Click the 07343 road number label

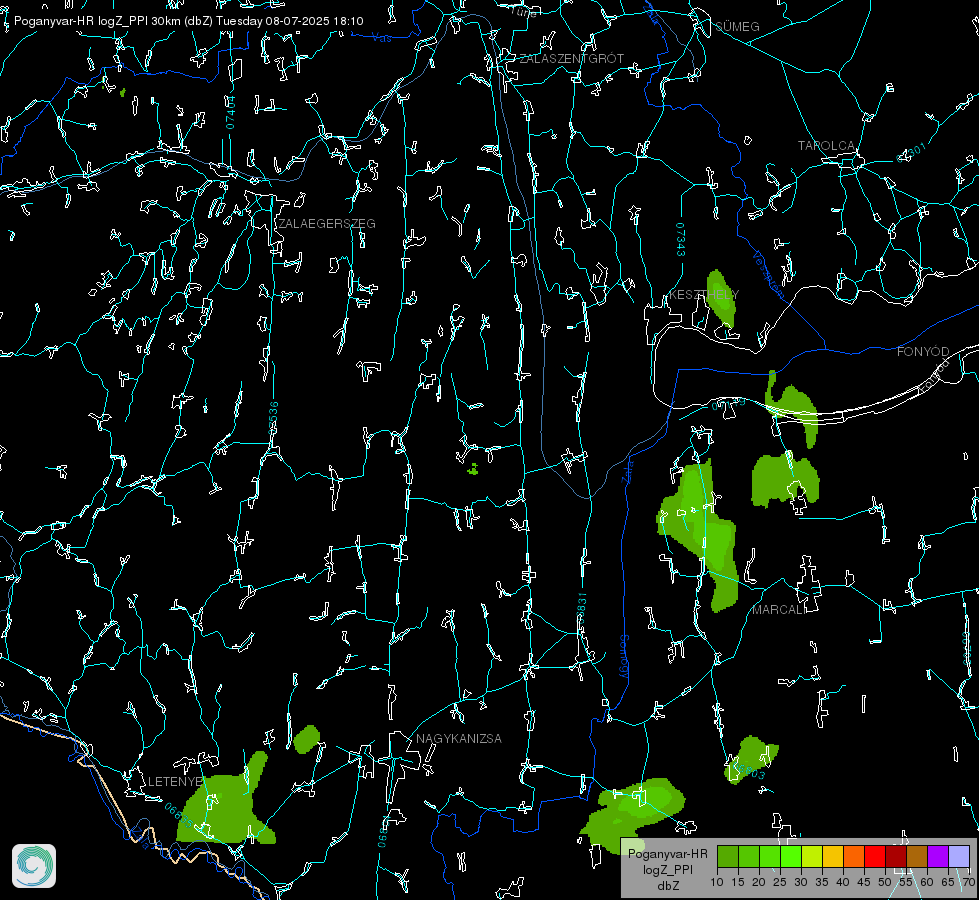point(681,240)
